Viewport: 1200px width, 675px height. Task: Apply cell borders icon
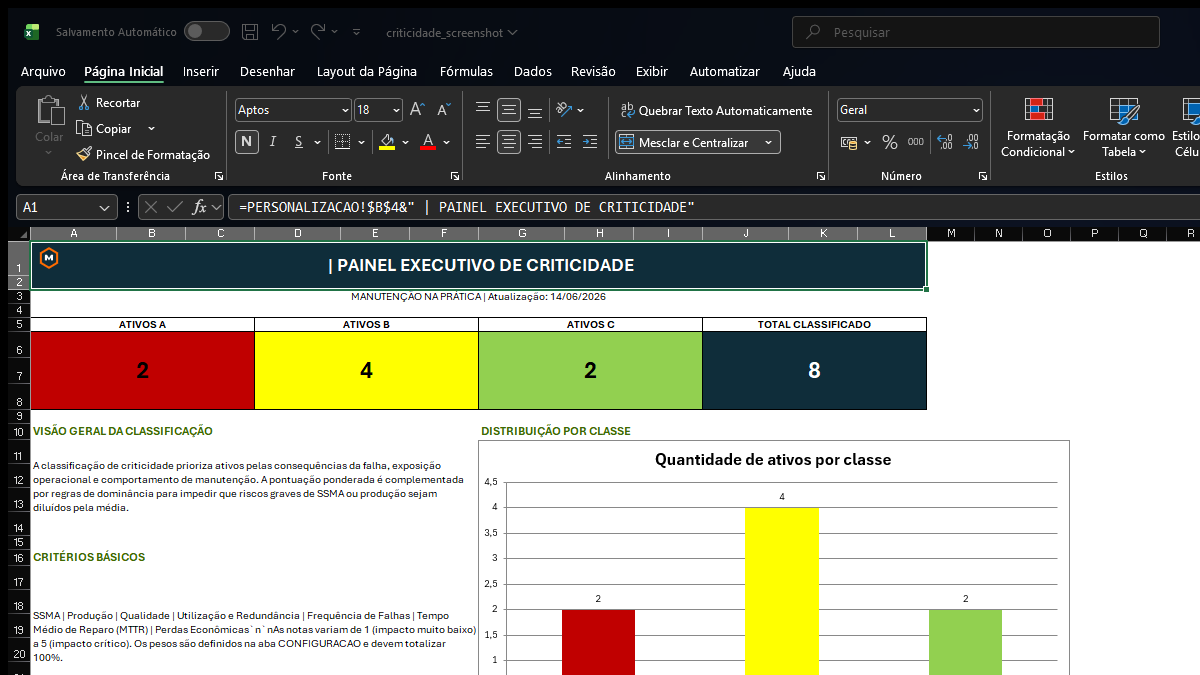coord(342,142)
